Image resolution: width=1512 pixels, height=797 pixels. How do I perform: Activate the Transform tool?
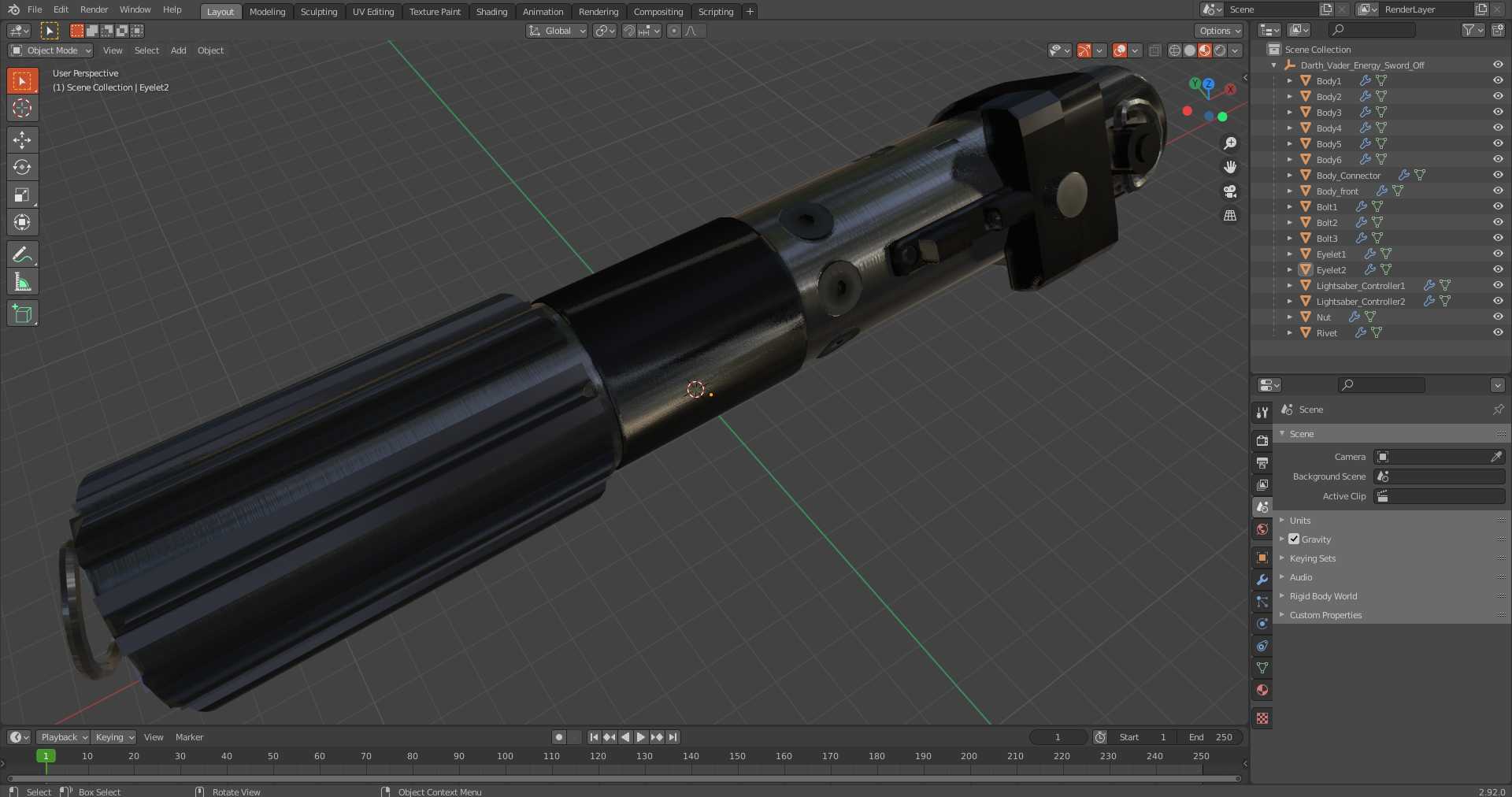[x=22, y=222]
